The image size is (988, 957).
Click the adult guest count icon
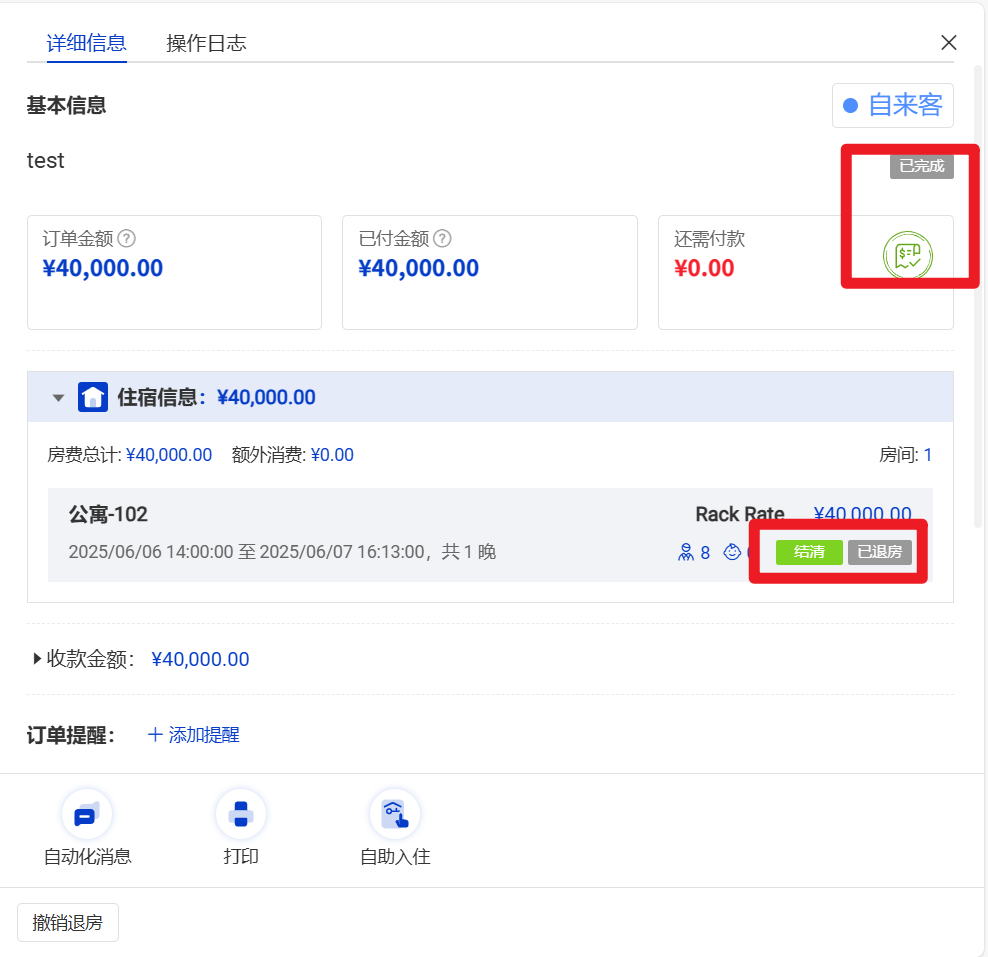pyautogui.click(x=686, y=552)
